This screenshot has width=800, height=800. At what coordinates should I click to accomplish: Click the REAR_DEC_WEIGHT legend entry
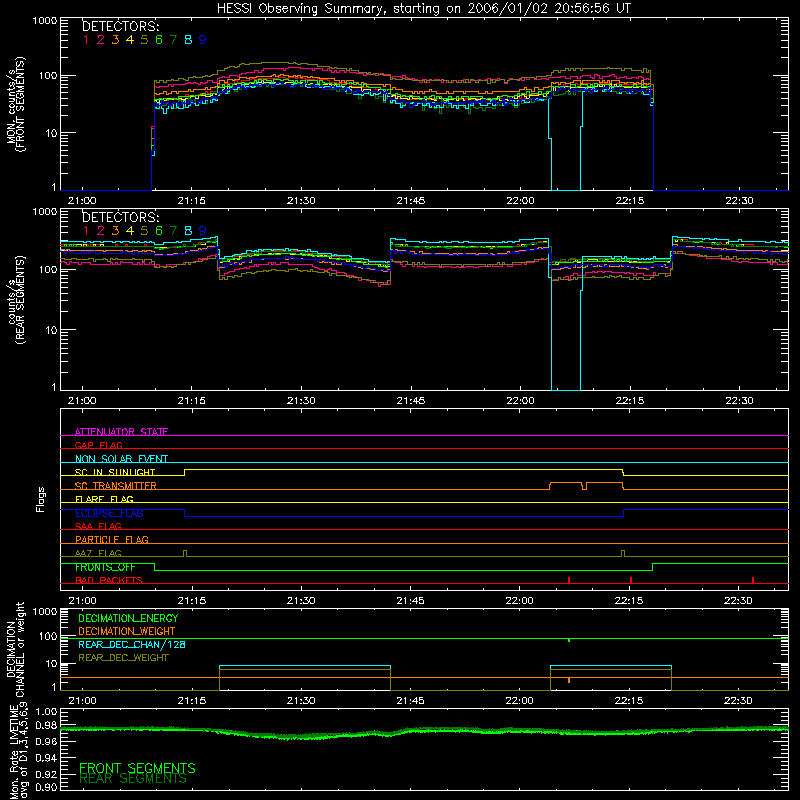coord(123,658)
